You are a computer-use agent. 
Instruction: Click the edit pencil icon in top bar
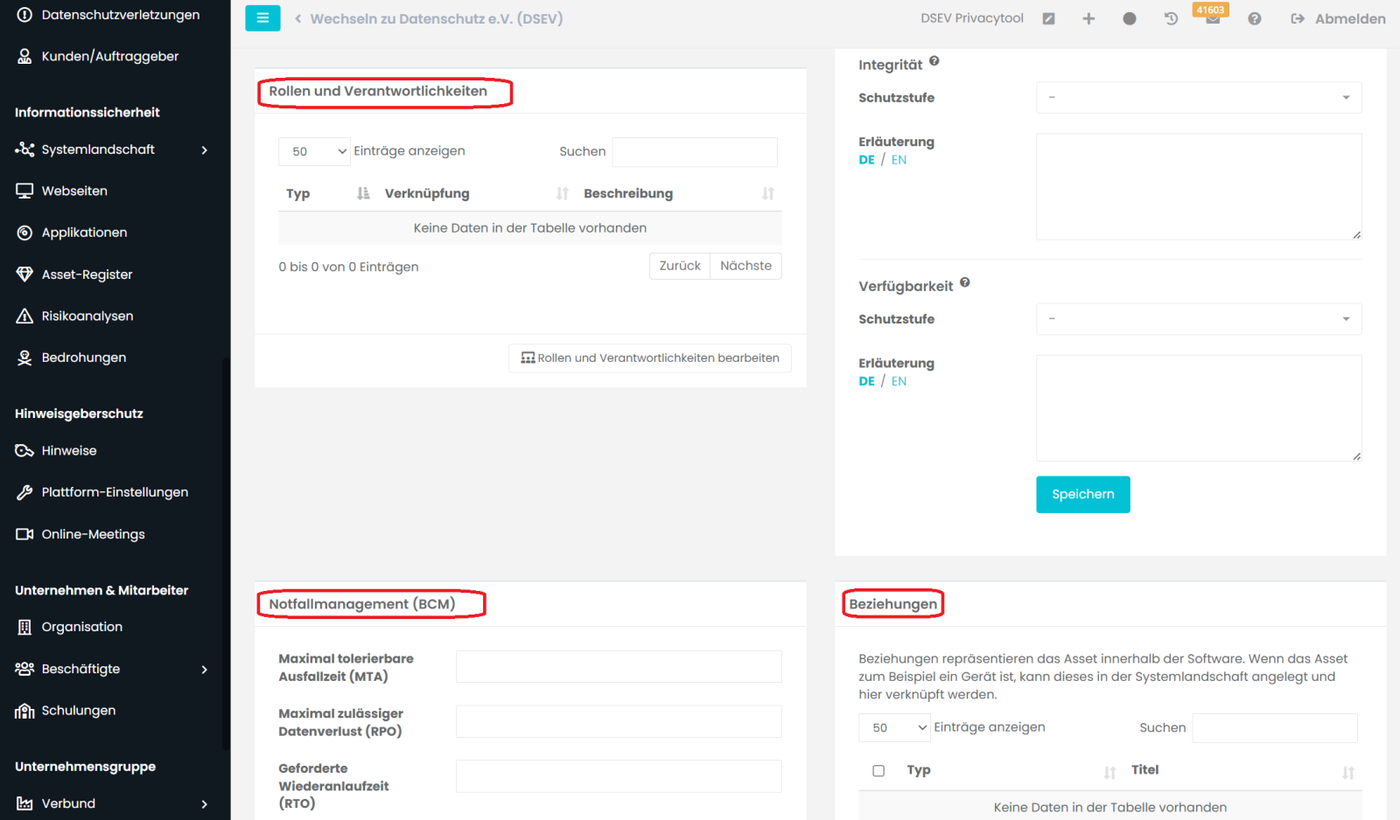[x=1048, y=19]
